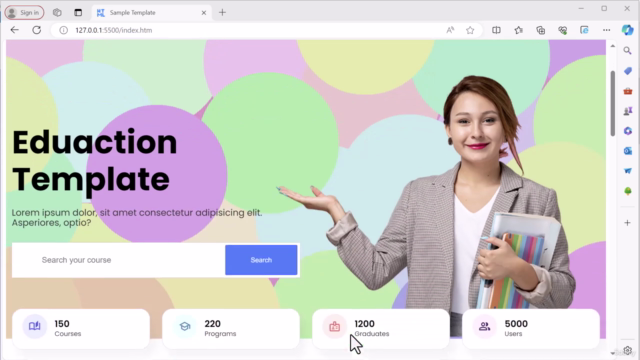Open sidebar Drop paper plane icon
Image resolution: width=640 pixels, height=360 pixels.
pos(628,171)
